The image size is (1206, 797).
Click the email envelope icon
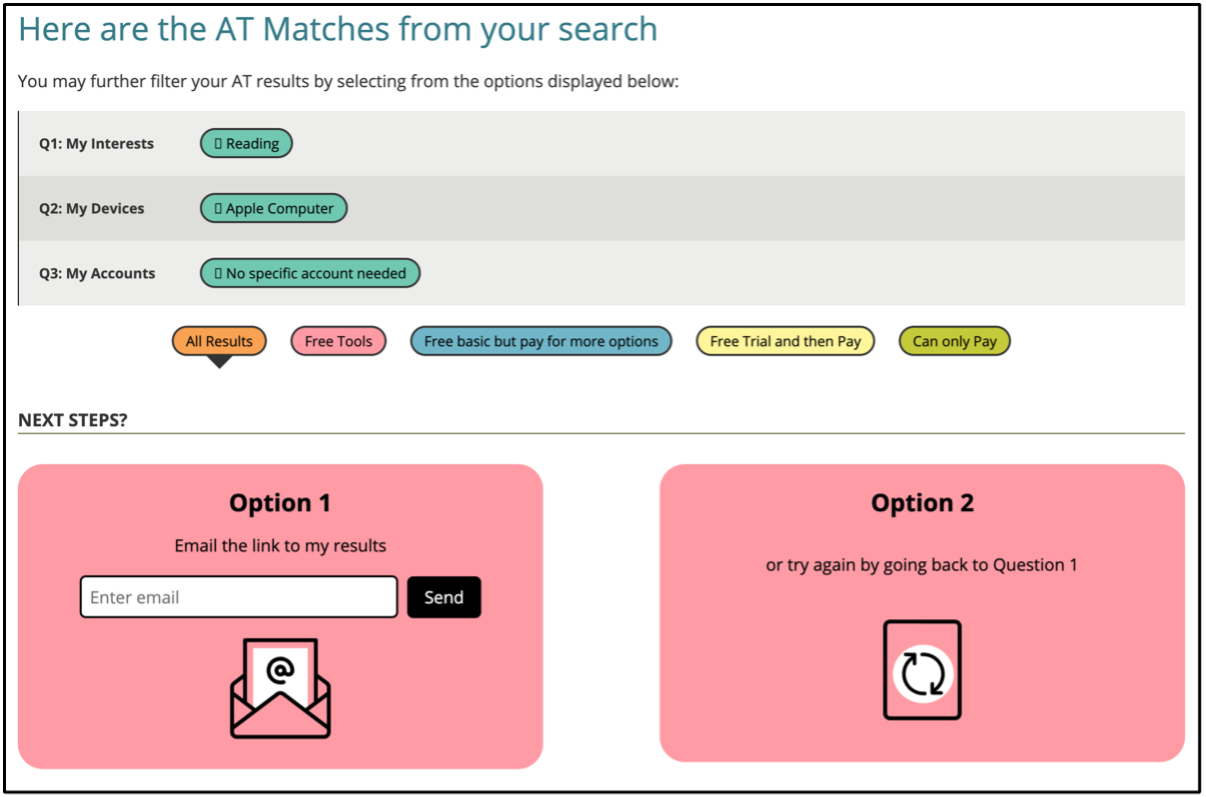pyautogui.click(x=280, y=687)
